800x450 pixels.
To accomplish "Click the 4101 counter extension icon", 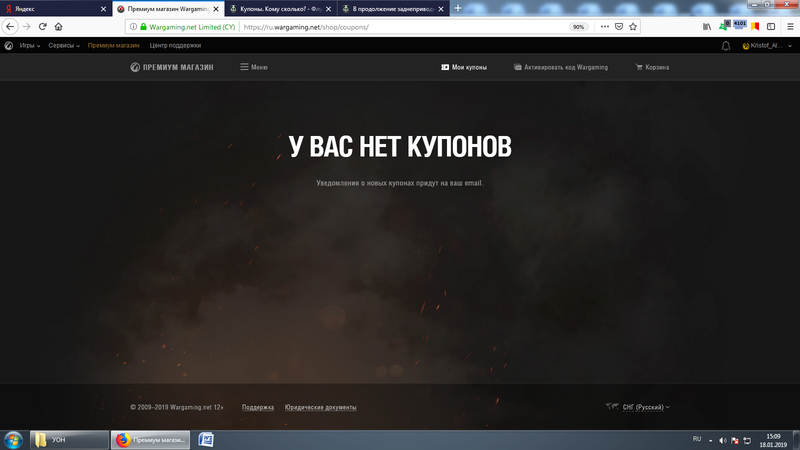I will (740, 24).
